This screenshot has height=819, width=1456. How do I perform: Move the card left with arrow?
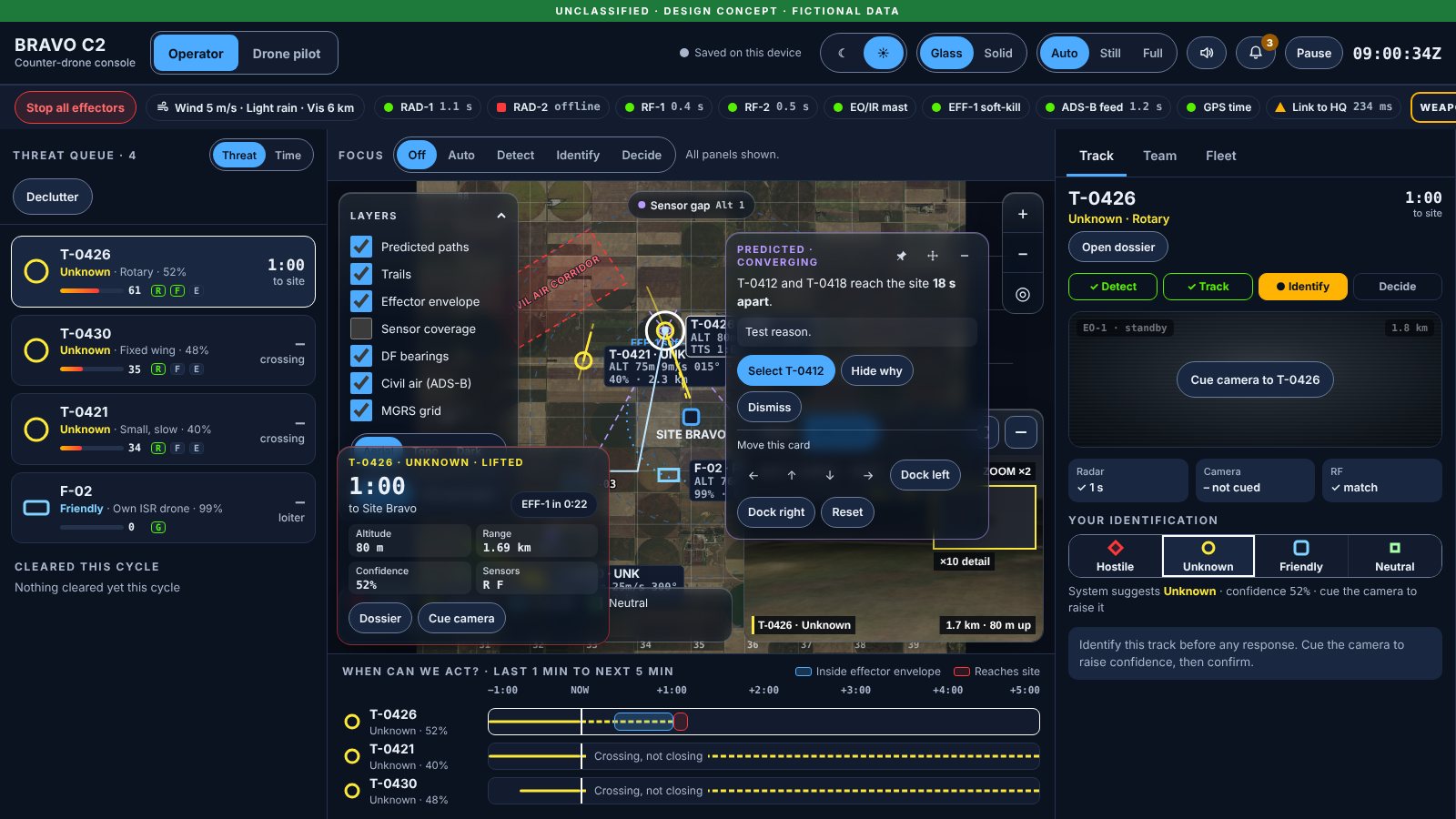click(x=753, y=475)
